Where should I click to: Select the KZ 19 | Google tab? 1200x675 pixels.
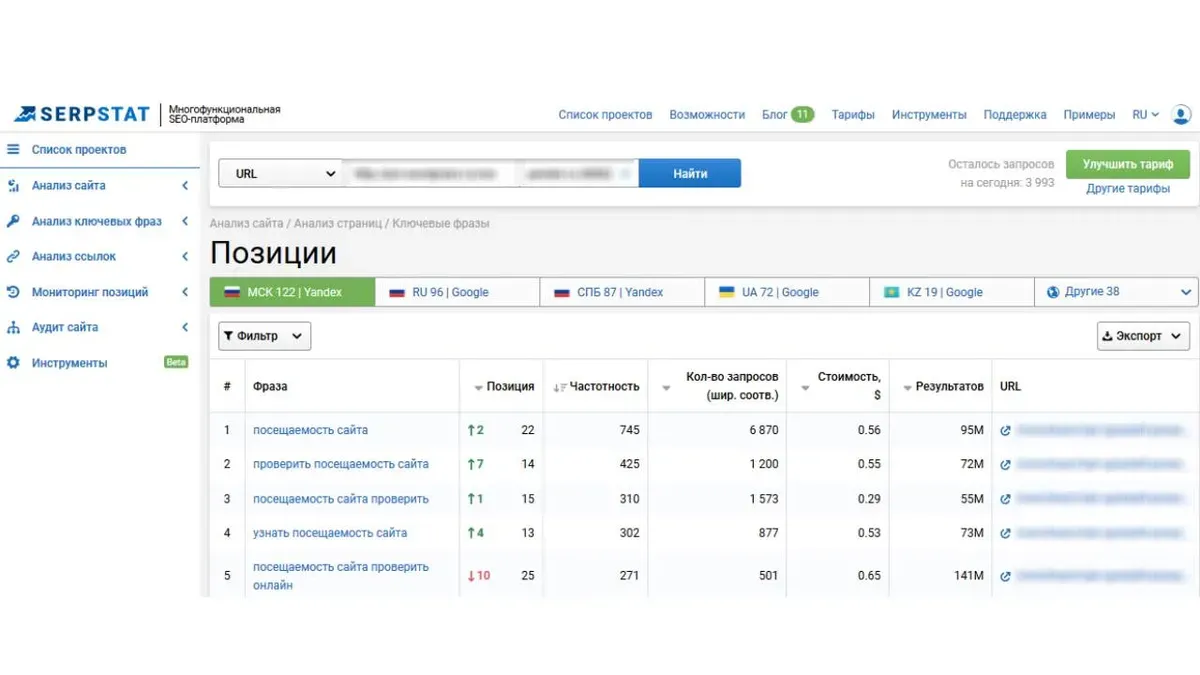(x=952, y=292)
